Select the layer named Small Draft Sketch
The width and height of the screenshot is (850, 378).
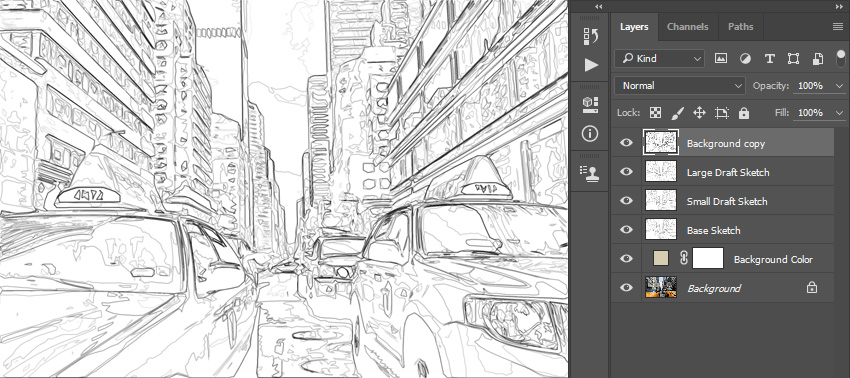(727, 201)
